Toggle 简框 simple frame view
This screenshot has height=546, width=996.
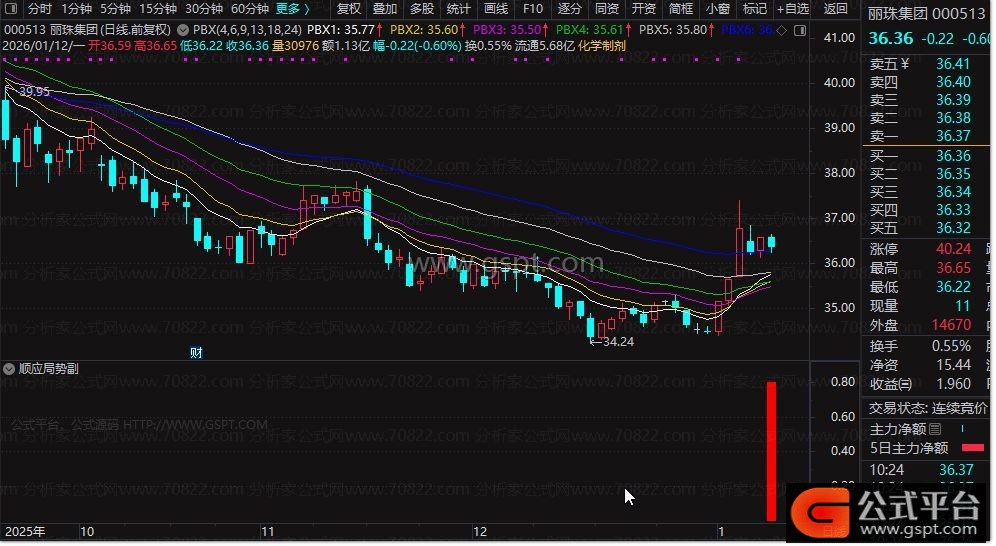tap(681, 9)
